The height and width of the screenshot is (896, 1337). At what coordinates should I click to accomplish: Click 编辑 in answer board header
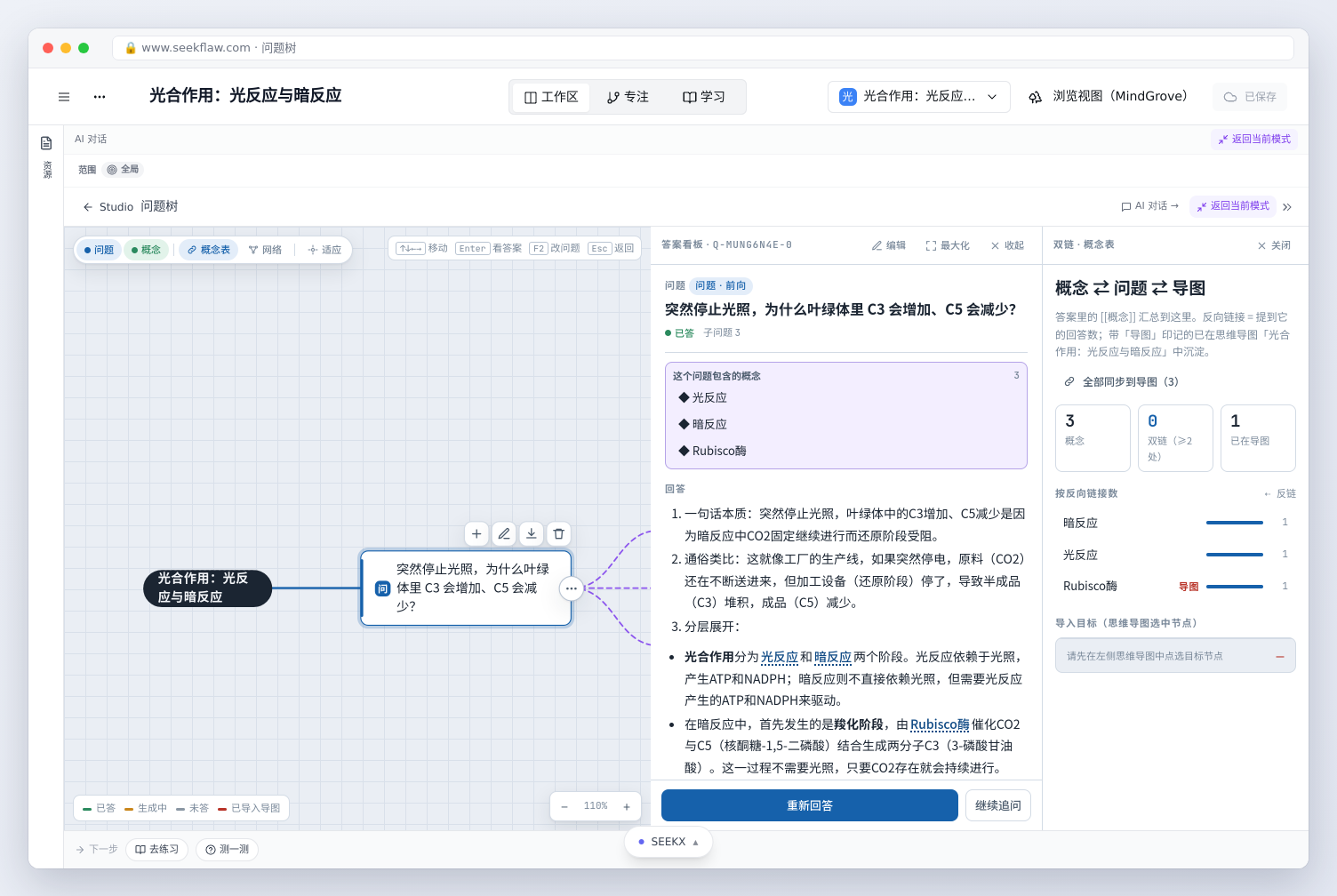click(x=889, y=245)
